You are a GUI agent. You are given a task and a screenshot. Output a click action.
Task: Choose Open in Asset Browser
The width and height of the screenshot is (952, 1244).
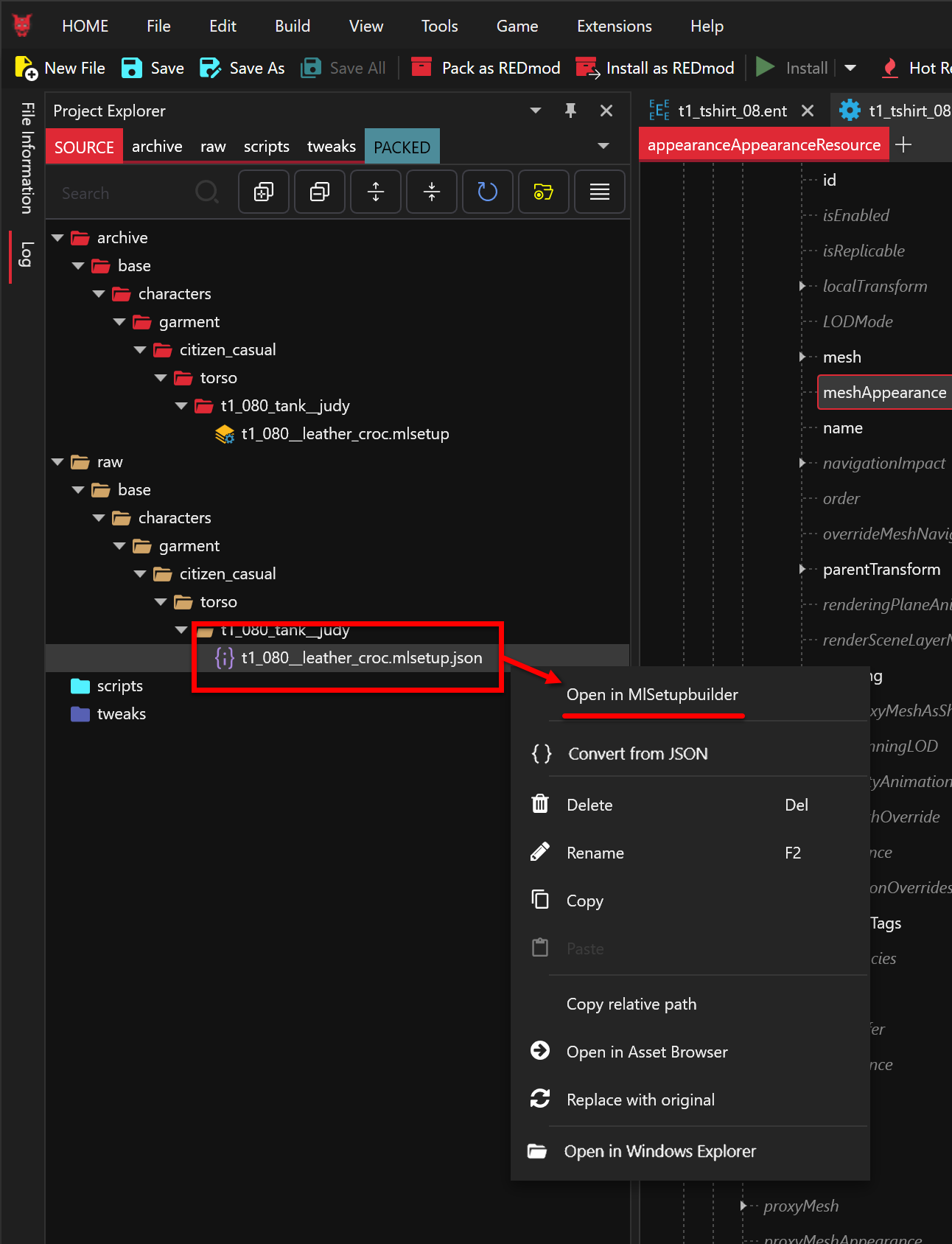[647, 1052]
